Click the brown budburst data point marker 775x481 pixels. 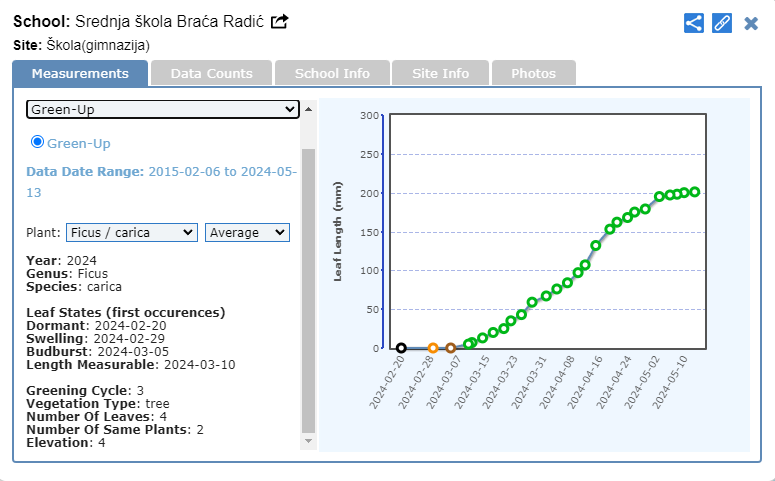click(451, 348)
